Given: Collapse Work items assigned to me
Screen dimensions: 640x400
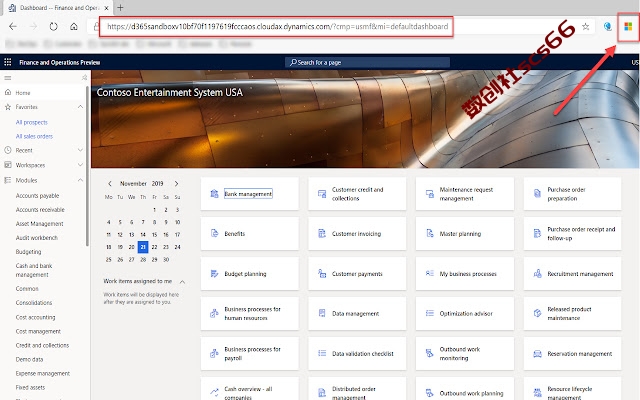Looking at the screenshot, I should click(x=182, y=282).
